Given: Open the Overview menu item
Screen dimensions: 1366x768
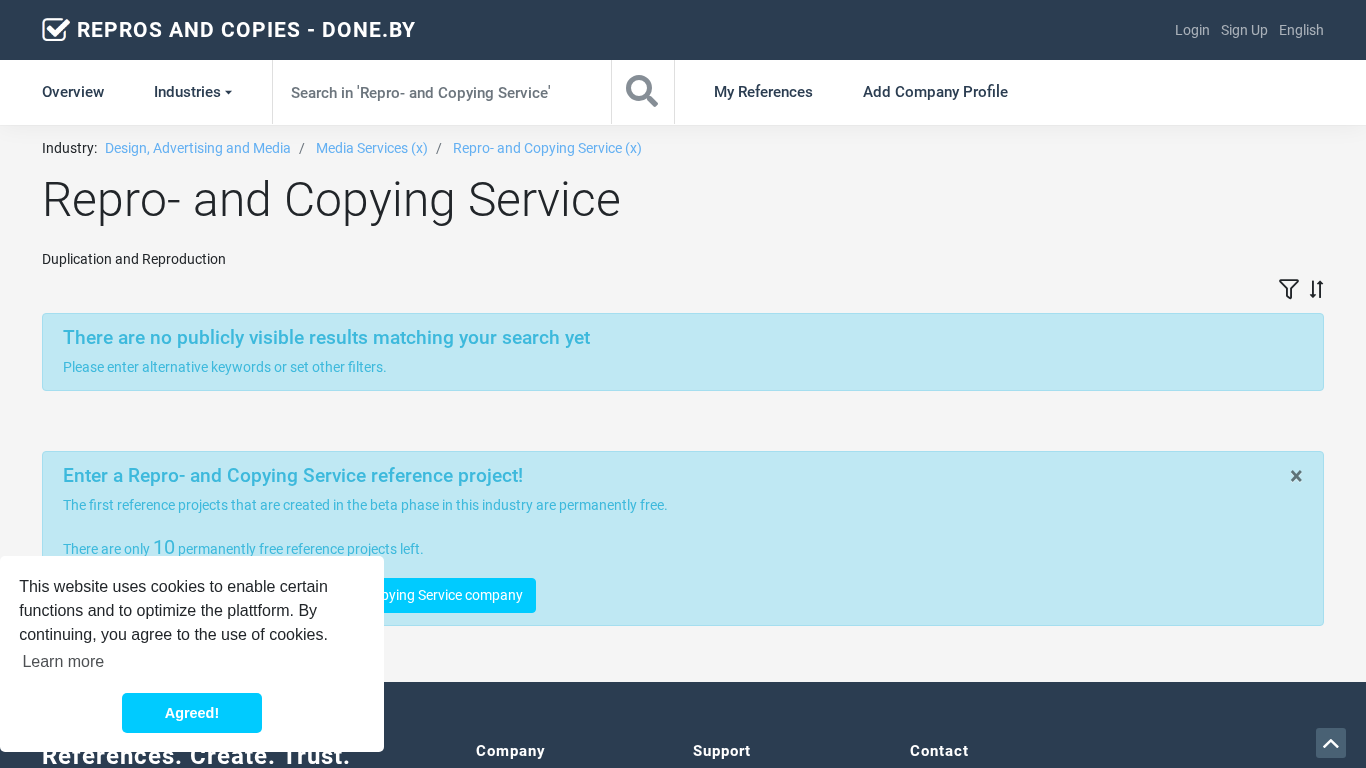Looking at the screenshot, I should [73, 92].
